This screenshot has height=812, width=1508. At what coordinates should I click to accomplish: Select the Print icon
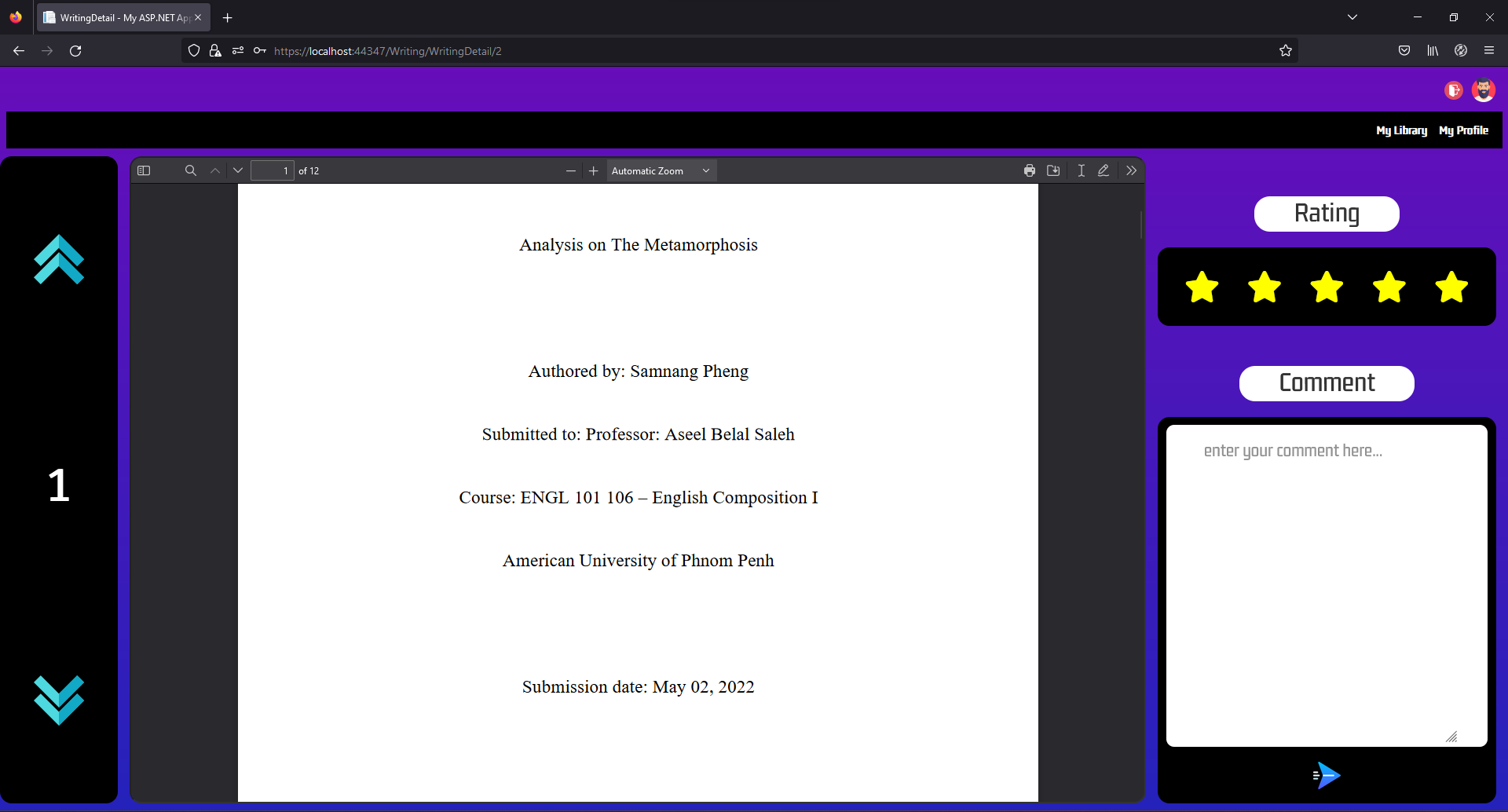pos(1030,170)
